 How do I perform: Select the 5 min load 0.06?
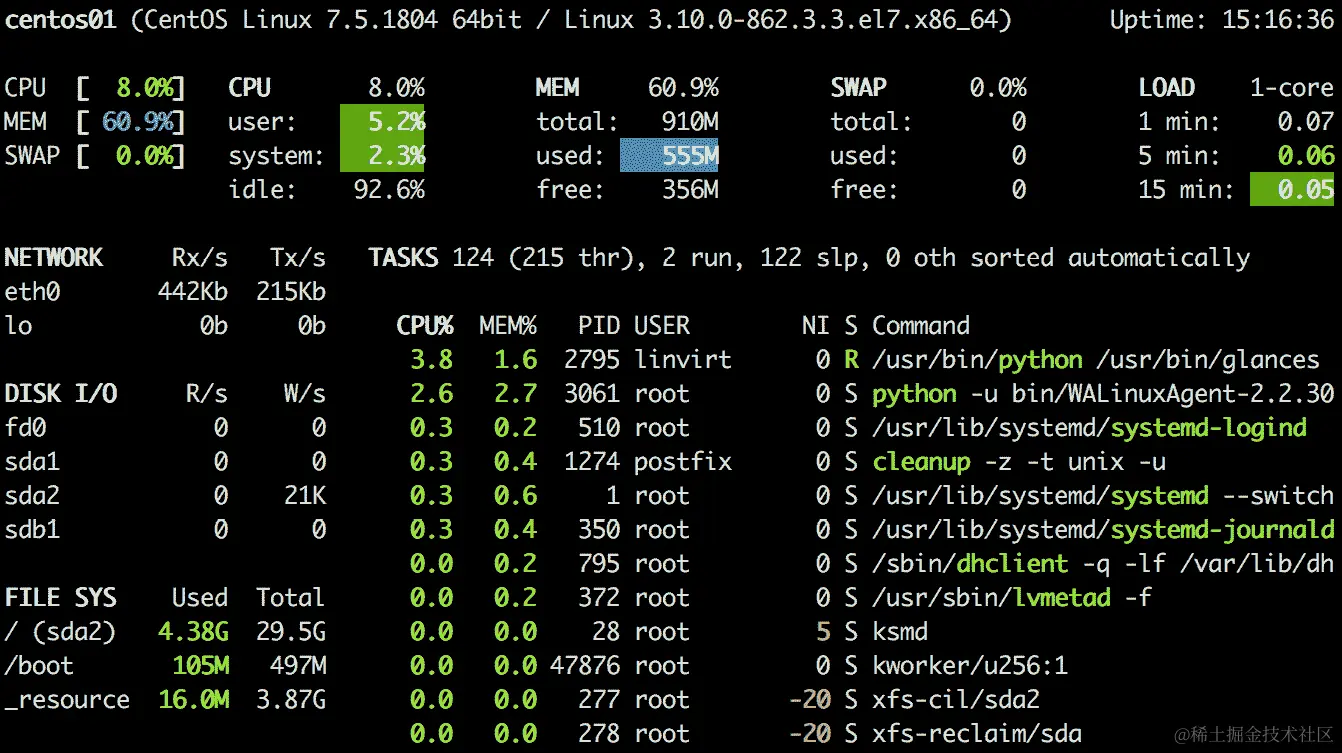coord(1306,156)
